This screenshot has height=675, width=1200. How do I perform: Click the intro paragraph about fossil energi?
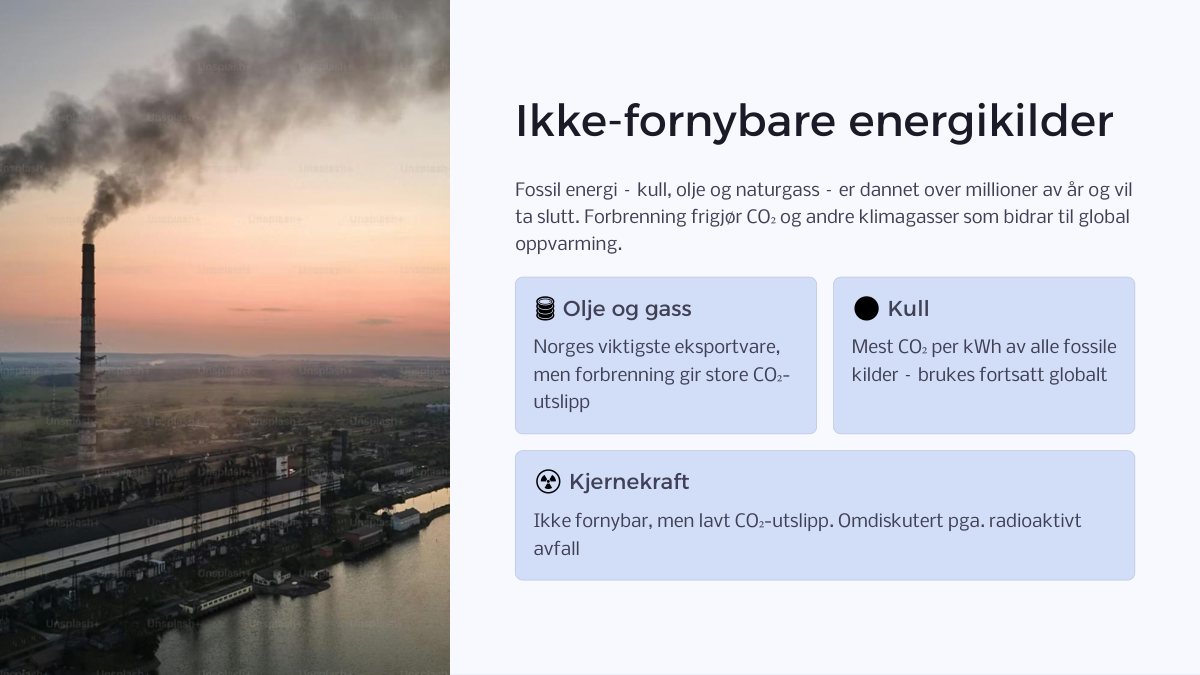tap(824, 217)
